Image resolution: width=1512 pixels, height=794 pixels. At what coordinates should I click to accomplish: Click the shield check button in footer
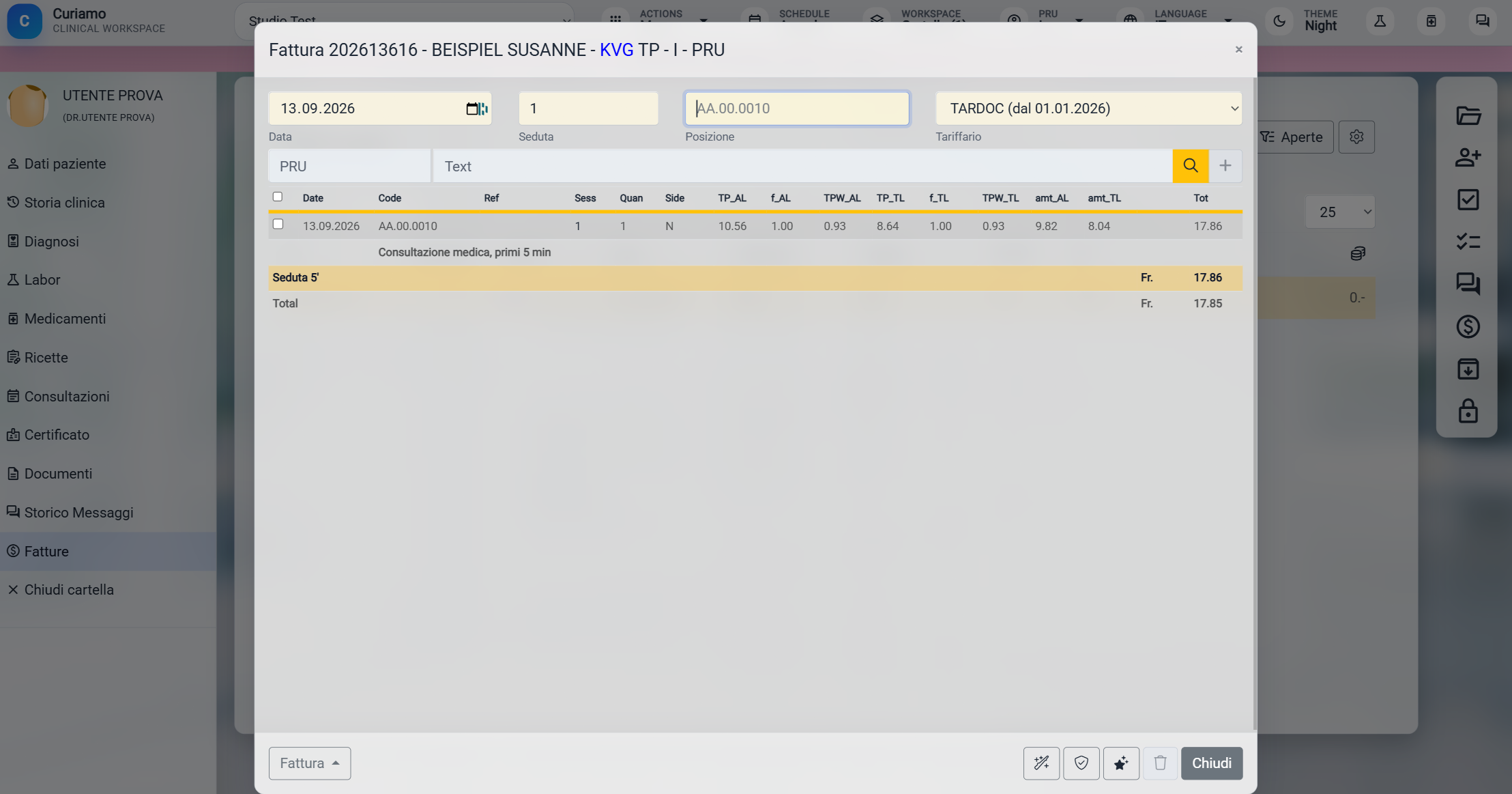1081,763
